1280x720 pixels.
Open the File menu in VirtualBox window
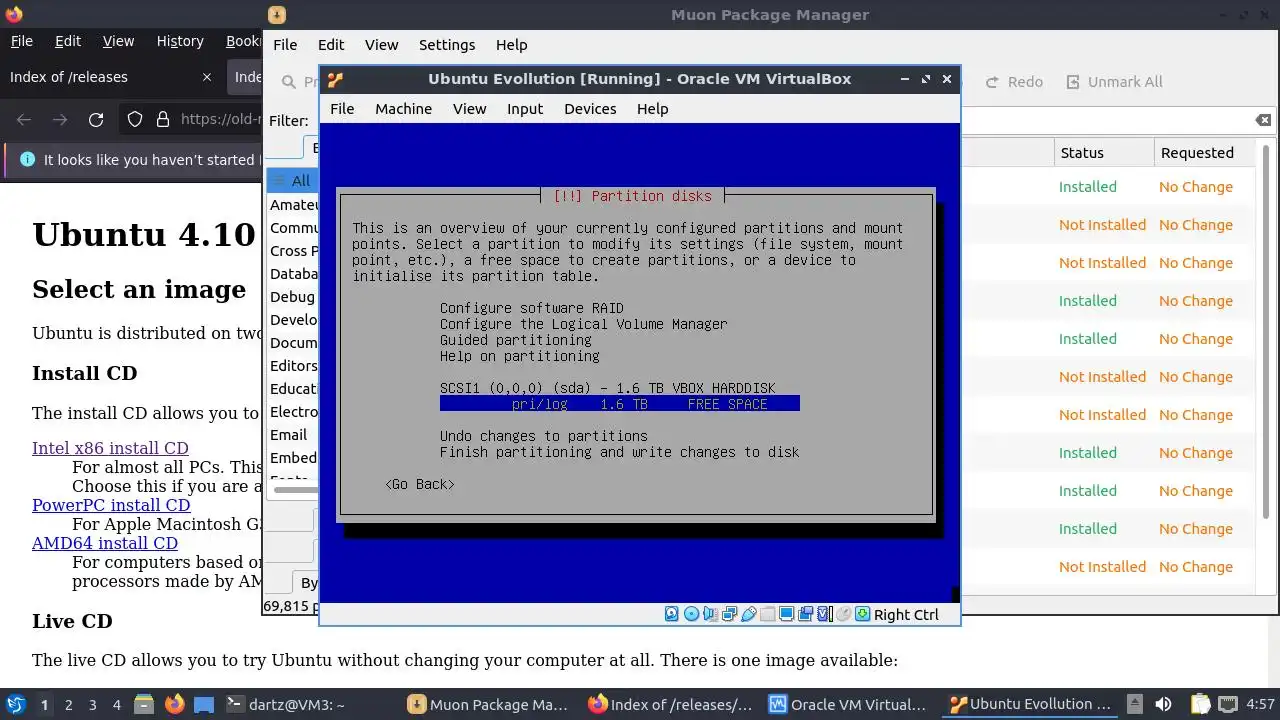[x=342, y=109]
